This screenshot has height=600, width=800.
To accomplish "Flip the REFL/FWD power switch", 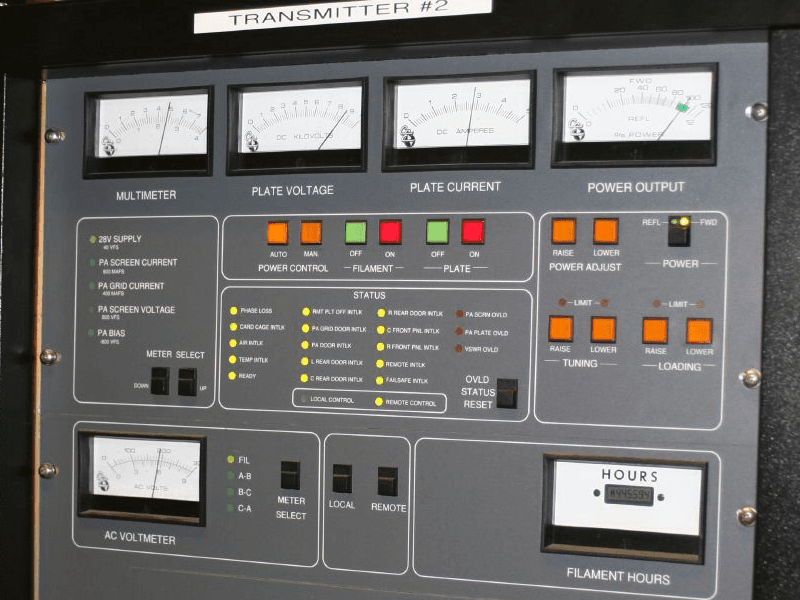I will [x=679, y=233].
